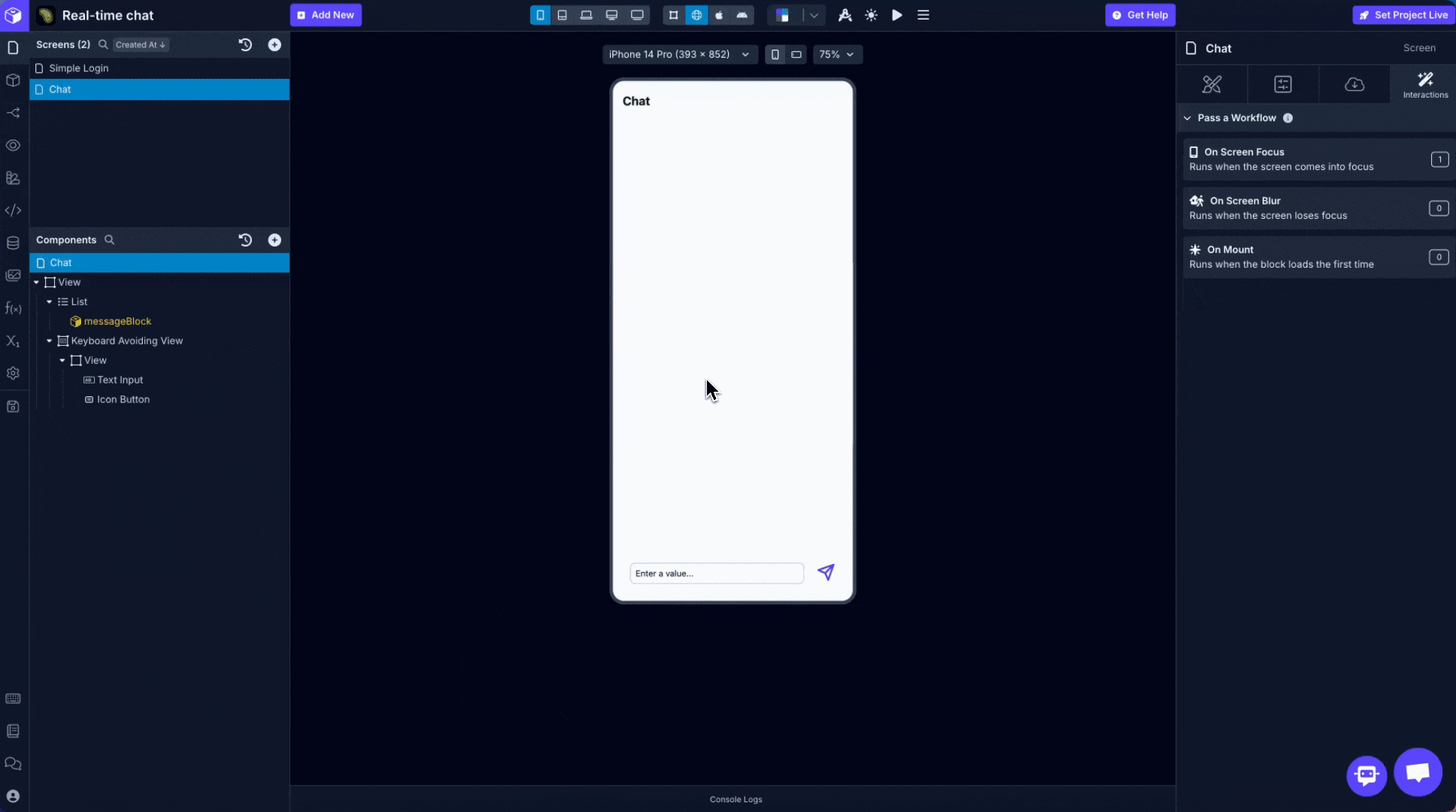Screen dimensions: 1456x812
Task: Click the Enter a value text input
Action: click(x=717, y=573)
